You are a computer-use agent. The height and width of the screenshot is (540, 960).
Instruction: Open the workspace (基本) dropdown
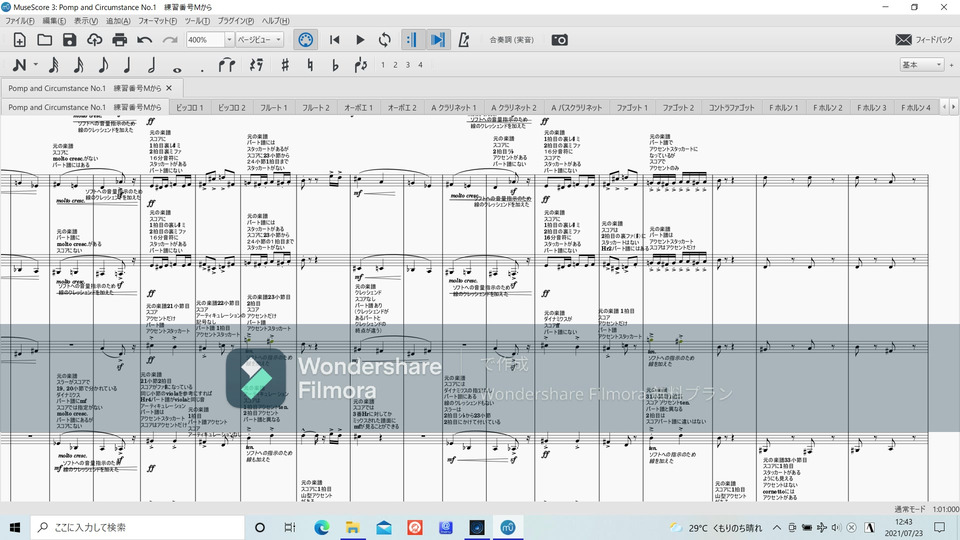tap(921, 65)
